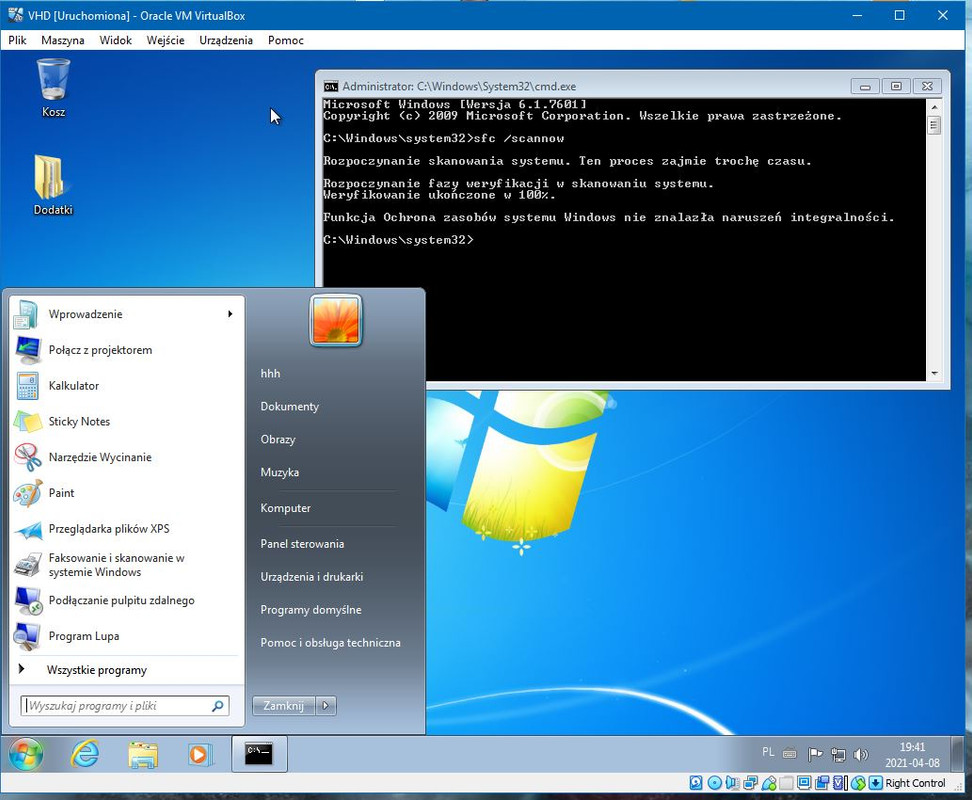Open the volume speaker tray icon
972x800 pixels.
(x=860, y=754)
